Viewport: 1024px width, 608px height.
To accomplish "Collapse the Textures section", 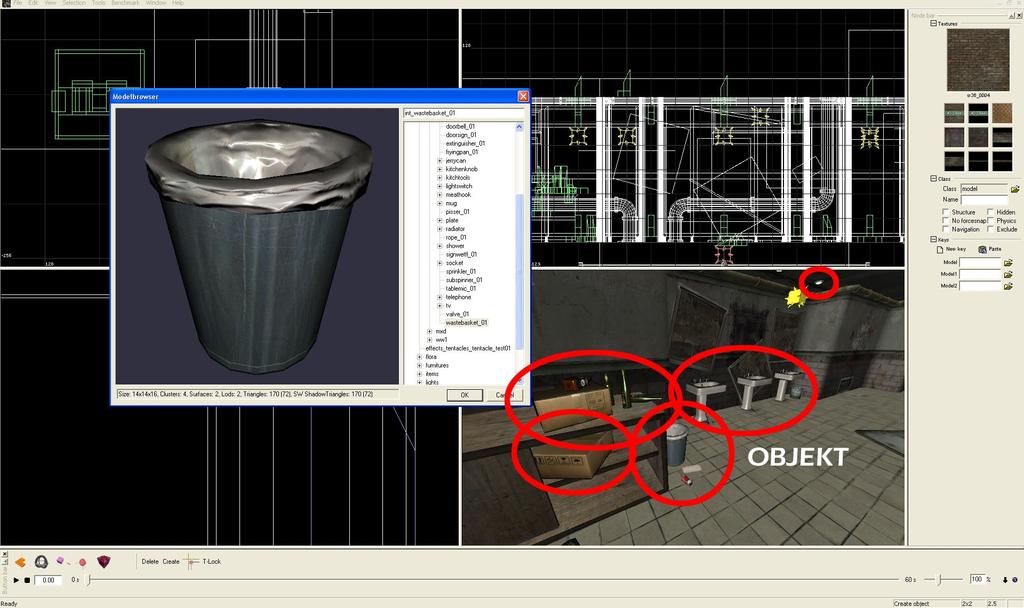I will point(934,24).
